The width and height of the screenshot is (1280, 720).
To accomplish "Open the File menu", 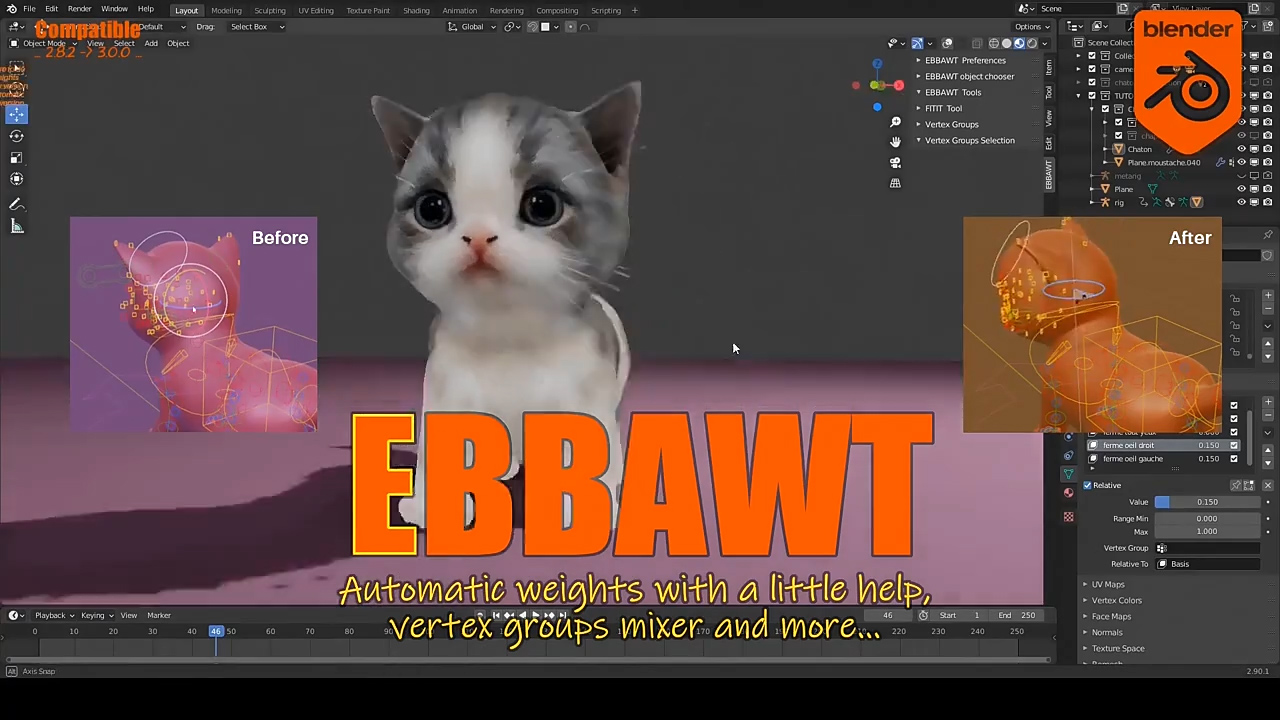I will (x=30, y=9).
